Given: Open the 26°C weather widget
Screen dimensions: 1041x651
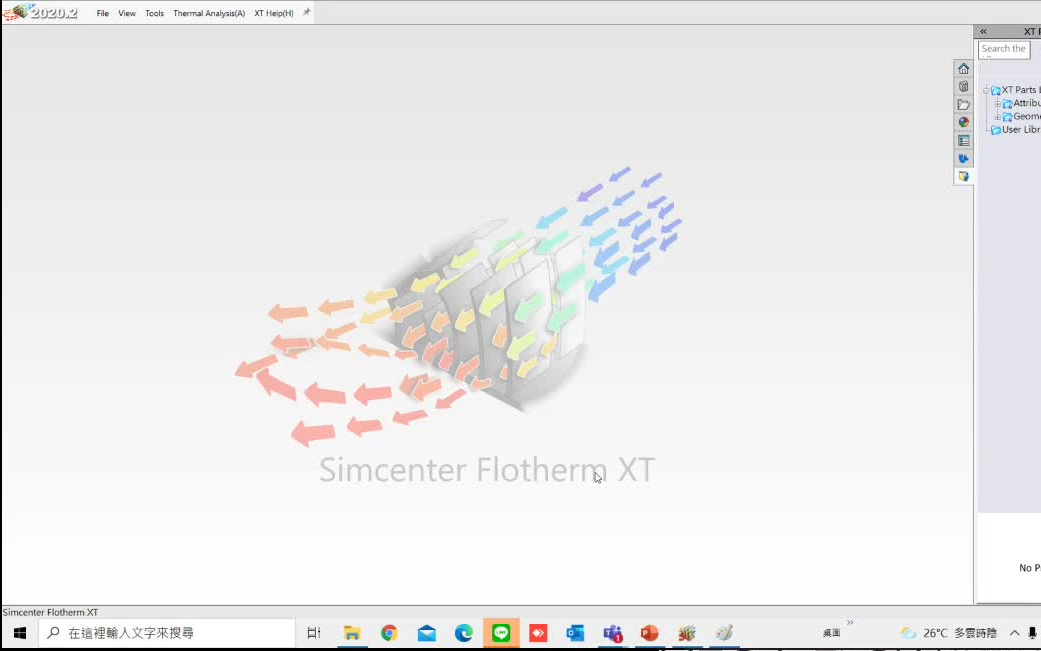Looking at the screenshot, I should click(949, 633).
